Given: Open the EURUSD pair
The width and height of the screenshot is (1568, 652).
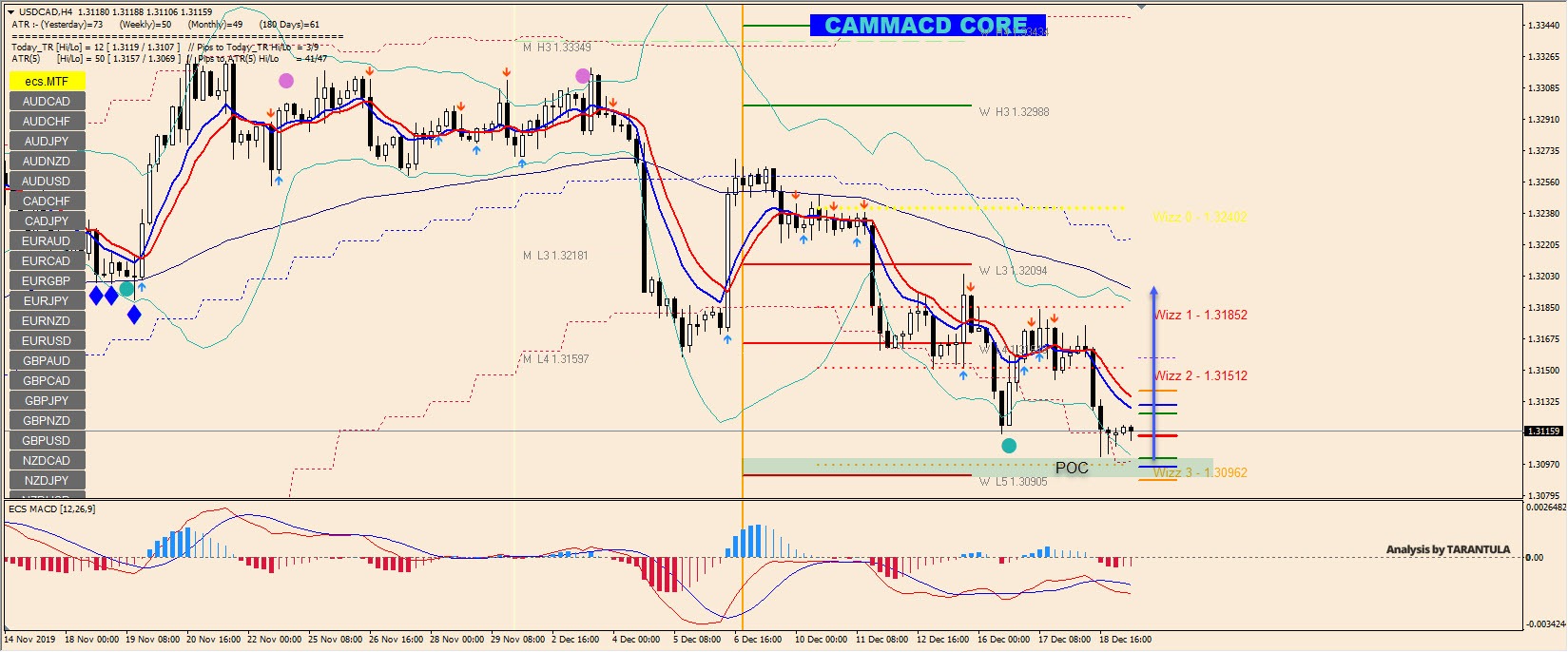Looking at the screenshot, I should 47,340.
